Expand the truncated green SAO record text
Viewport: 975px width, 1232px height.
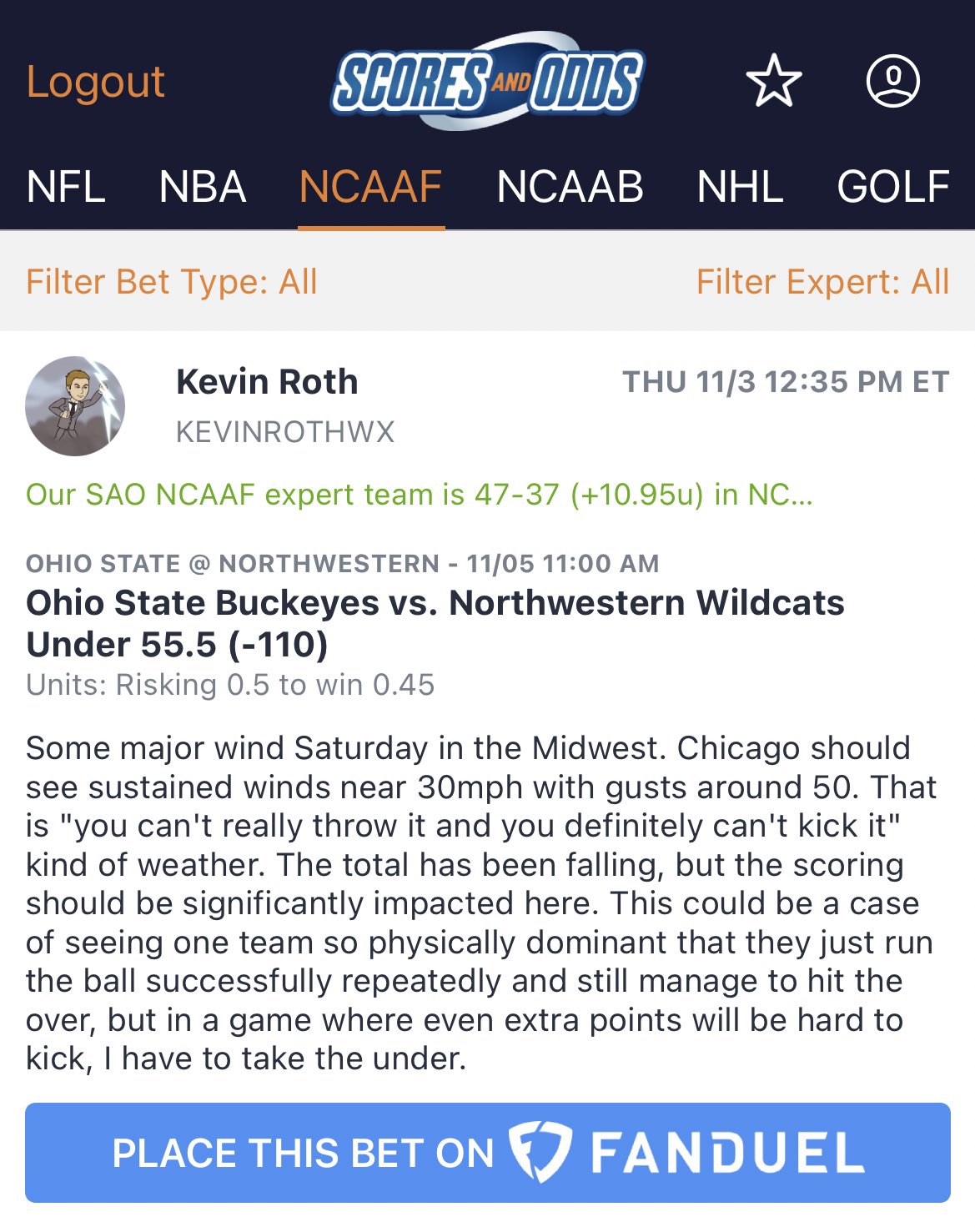[420, 495]
